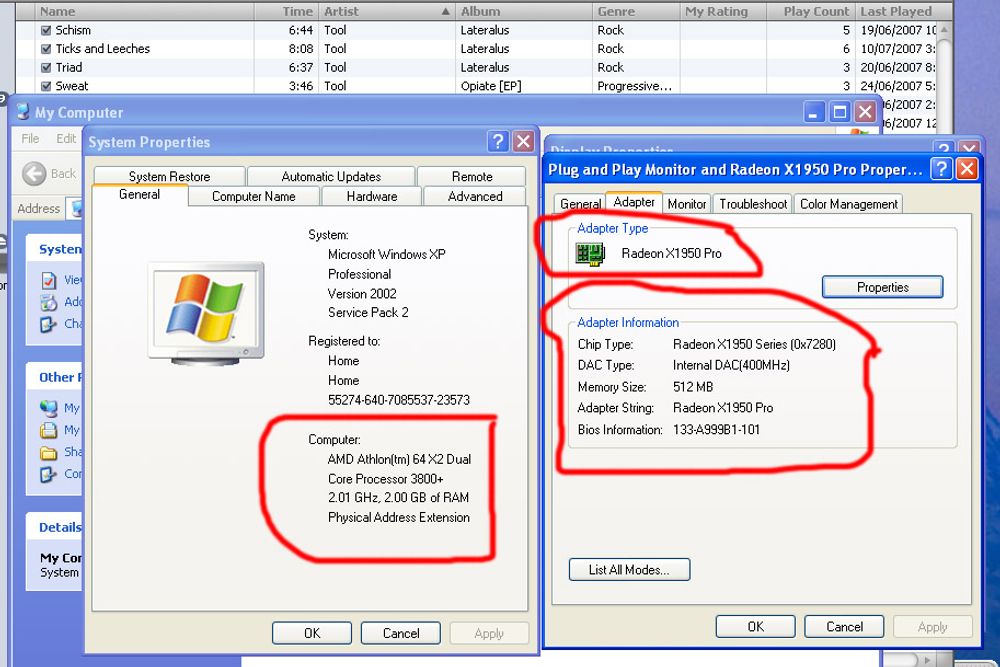Click the Radeon X1950 Pro adapter card icon
The width and height of the screenshot is (1000, 667).
[590, 253]
